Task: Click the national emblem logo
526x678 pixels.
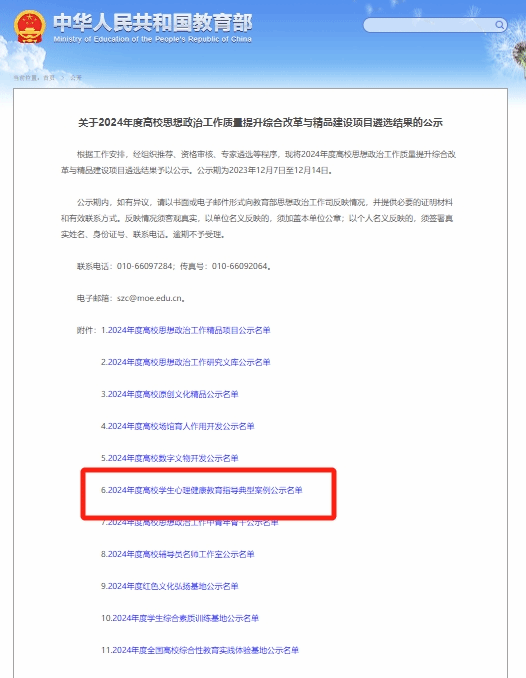Action: coord(29,27)
